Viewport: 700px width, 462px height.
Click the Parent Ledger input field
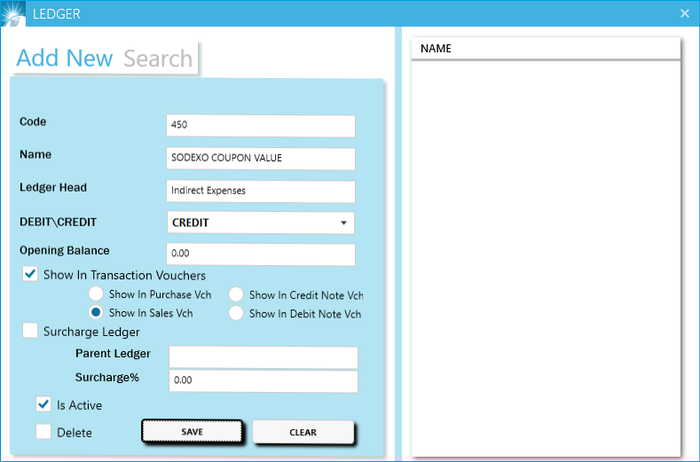tap(263, 358)
